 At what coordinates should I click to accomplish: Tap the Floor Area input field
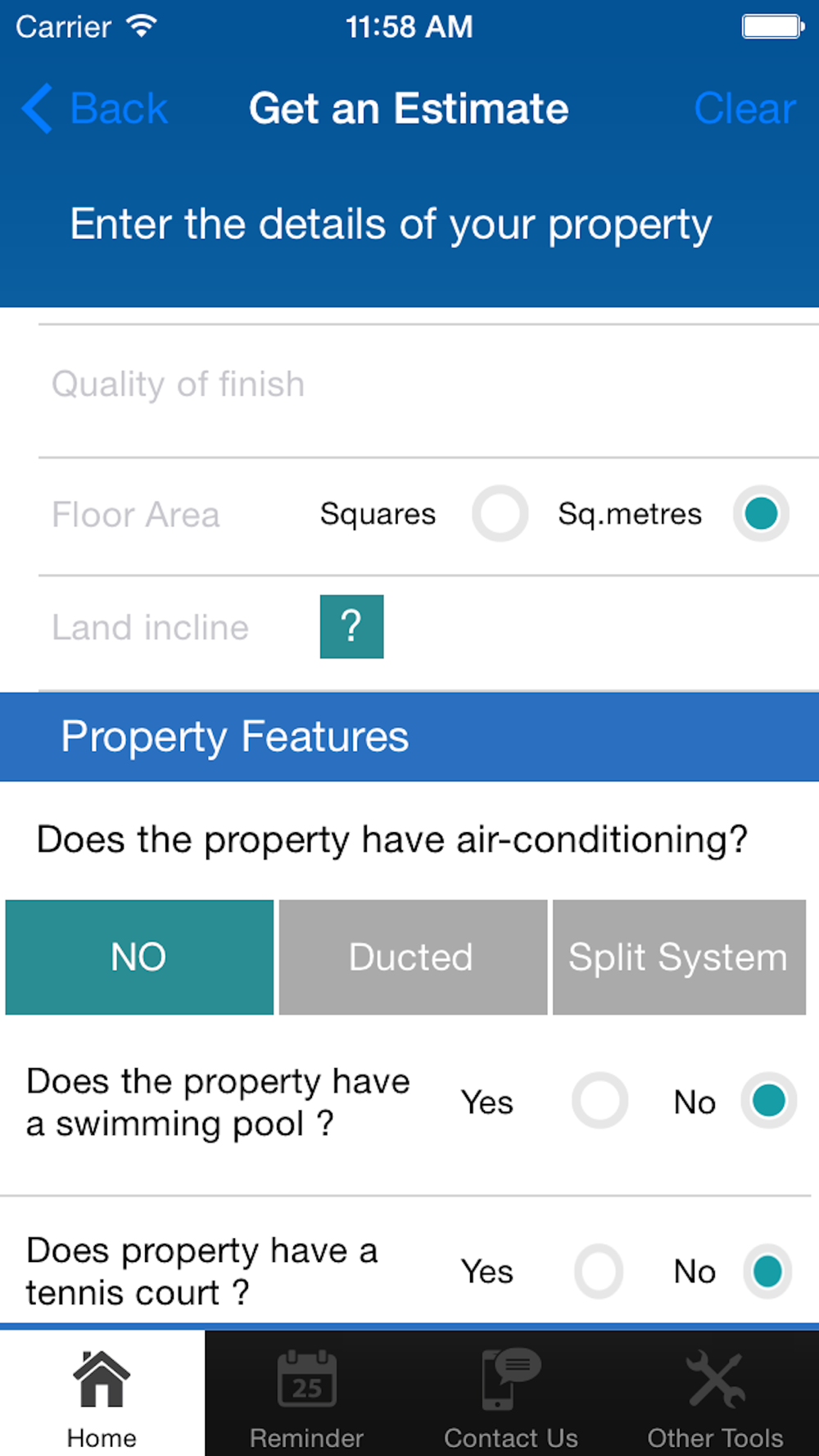(x=136, y=515)
